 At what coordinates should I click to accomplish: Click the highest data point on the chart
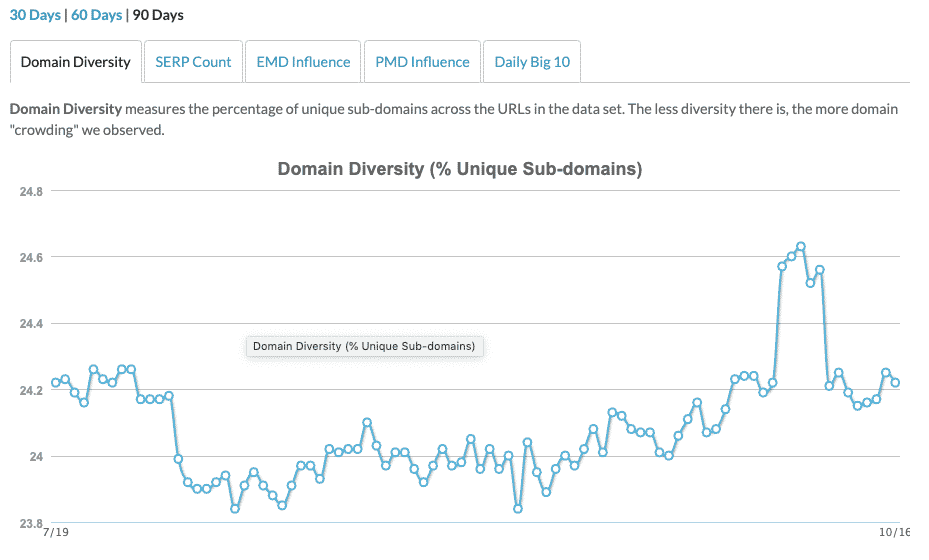pyautogui.click(x=801, y=246)
